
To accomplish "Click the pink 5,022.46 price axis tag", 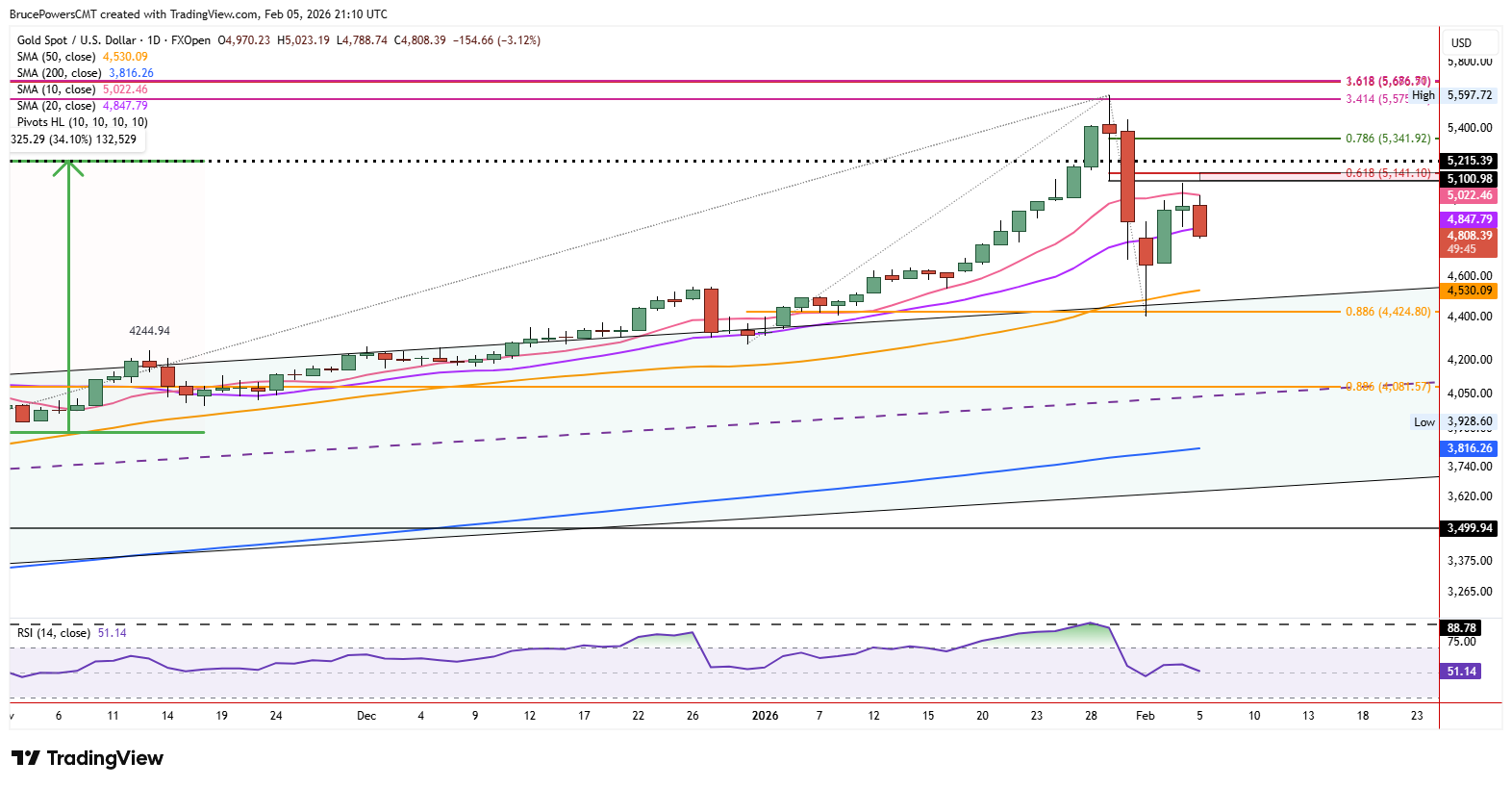I will [1469, 195].
